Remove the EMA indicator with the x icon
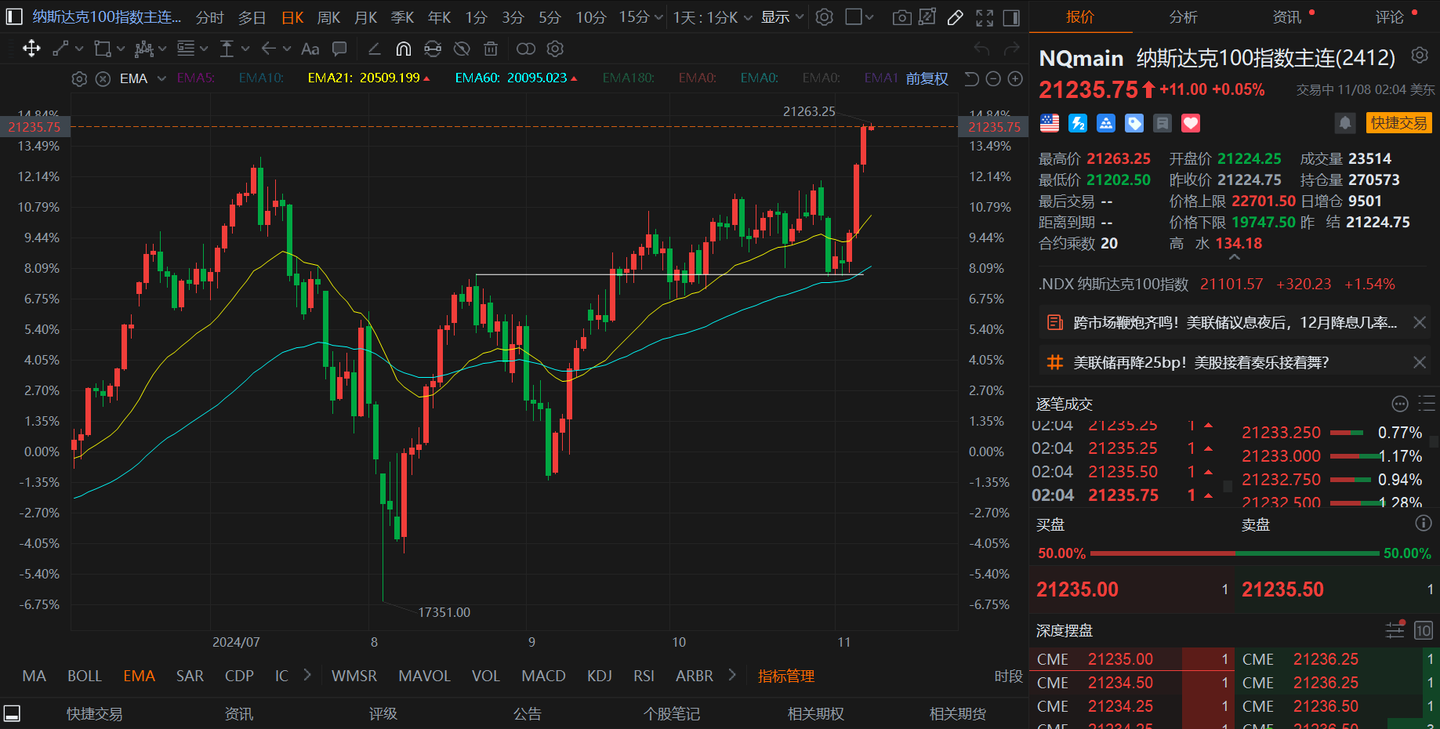The width and height of the screenshot is (1440, 729). [x=103, y=78]
